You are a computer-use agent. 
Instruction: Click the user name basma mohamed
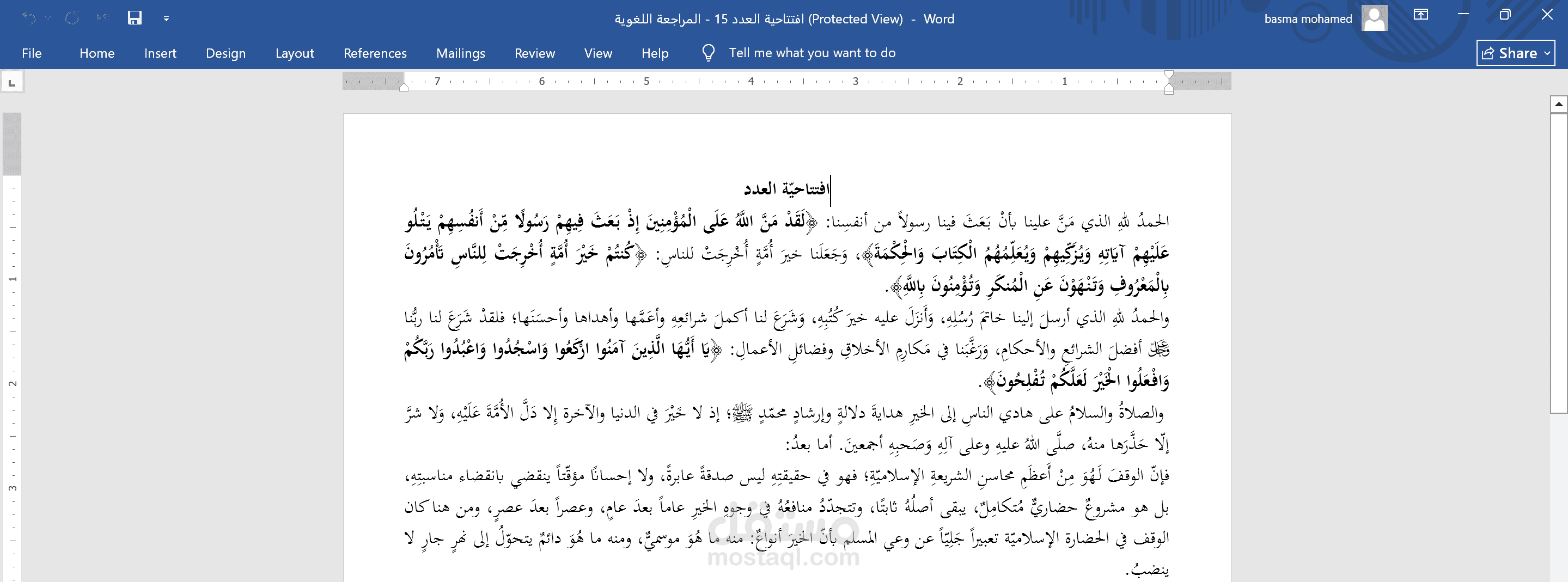(1308, 19)
